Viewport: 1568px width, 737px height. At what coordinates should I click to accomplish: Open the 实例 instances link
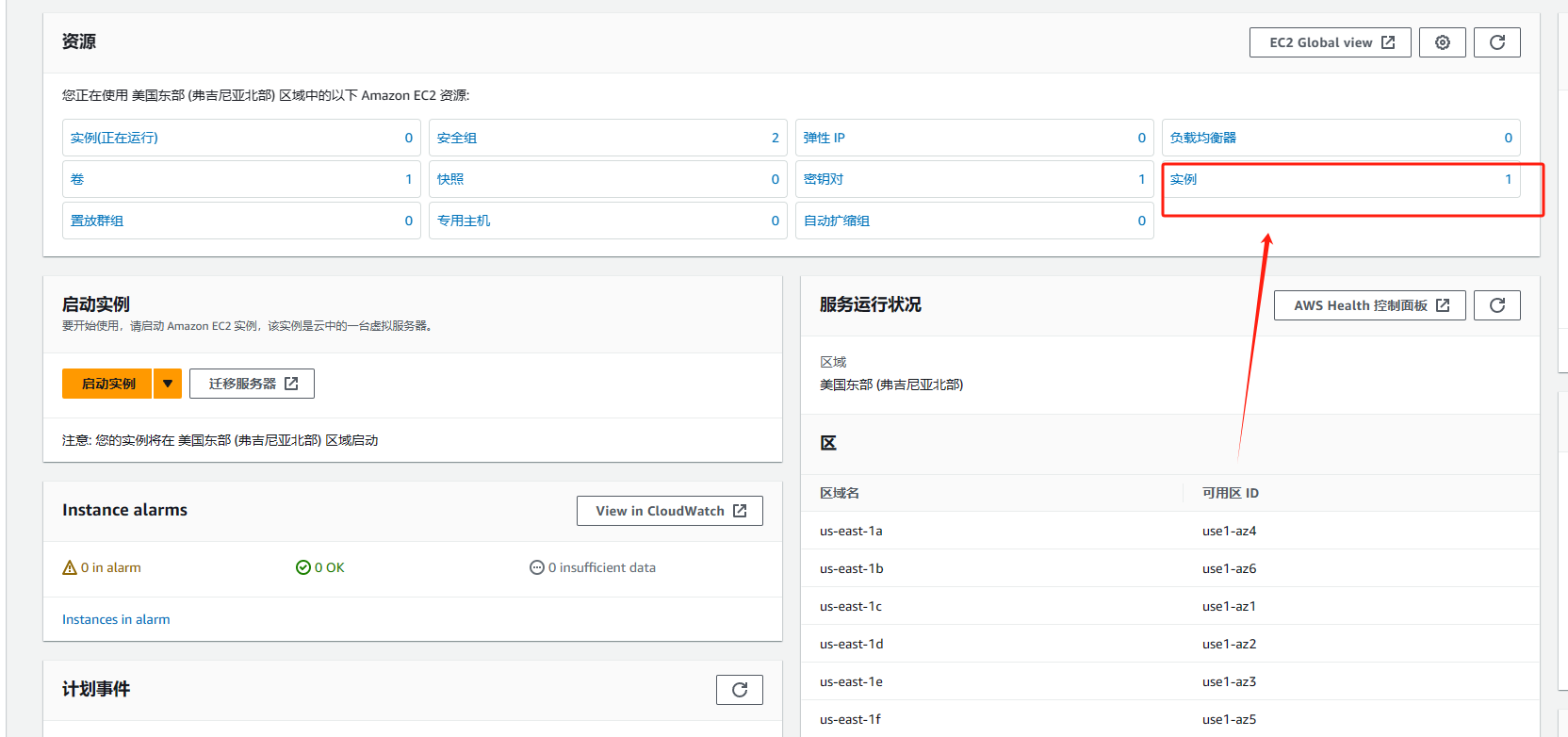coord(1184,179)
